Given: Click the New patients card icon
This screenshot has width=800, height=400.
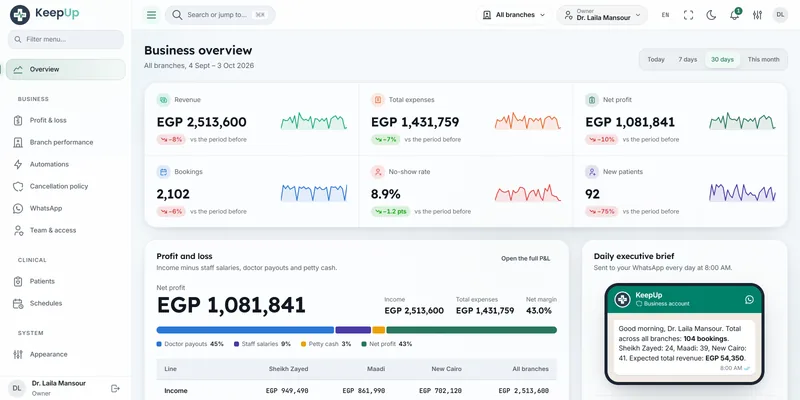Looking at the screenshot, I should click(x=592, y=172).
